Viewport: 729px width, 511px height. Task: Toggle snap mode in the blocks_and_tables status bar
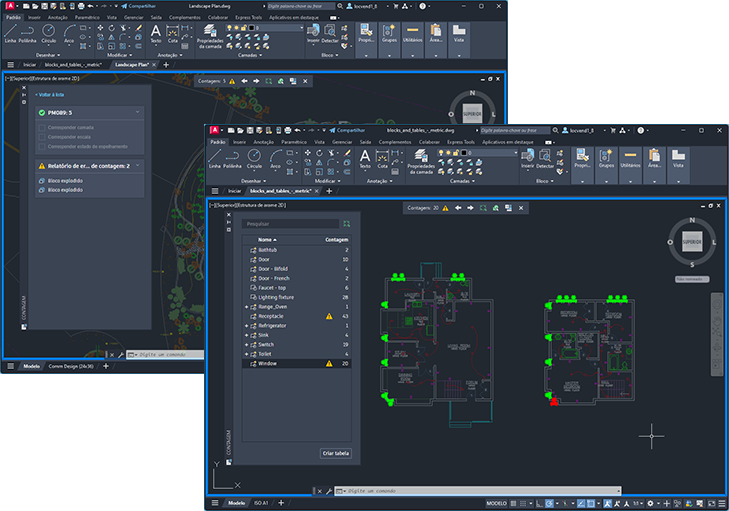(523, 503)
